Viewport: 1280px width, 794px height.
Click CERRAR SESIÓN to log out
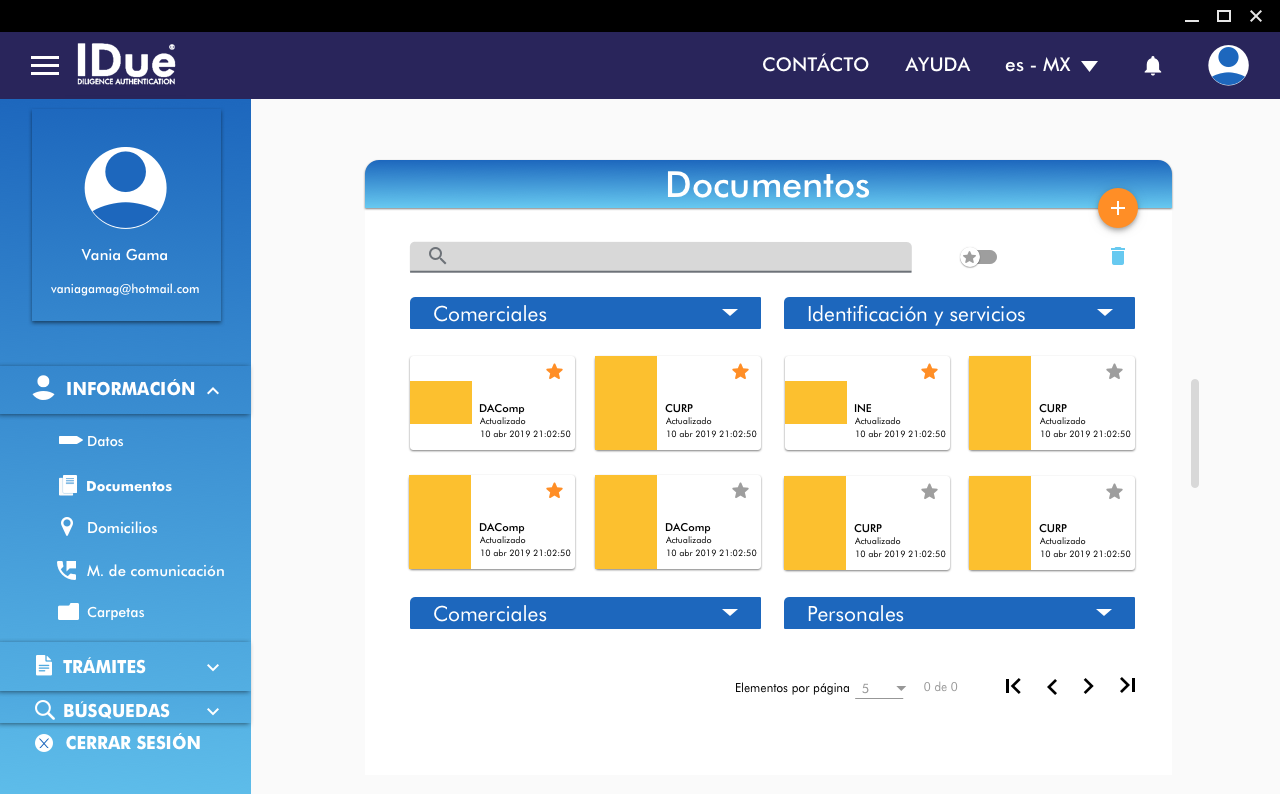click(132, 743)
